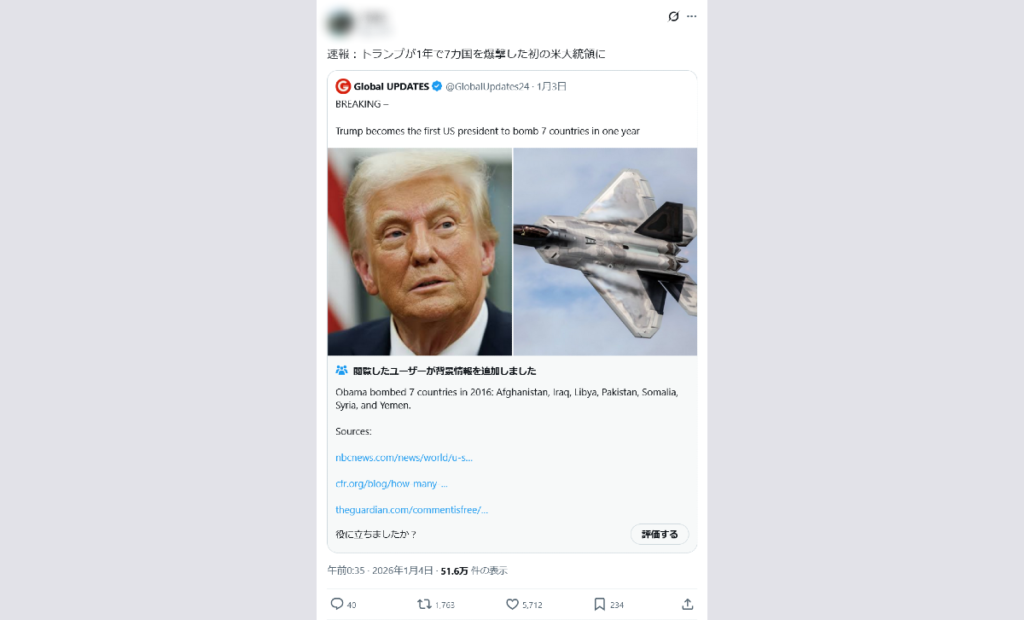Like the post with heart icon
This screenshot has height=620, width=1024.
coord(513,604)
